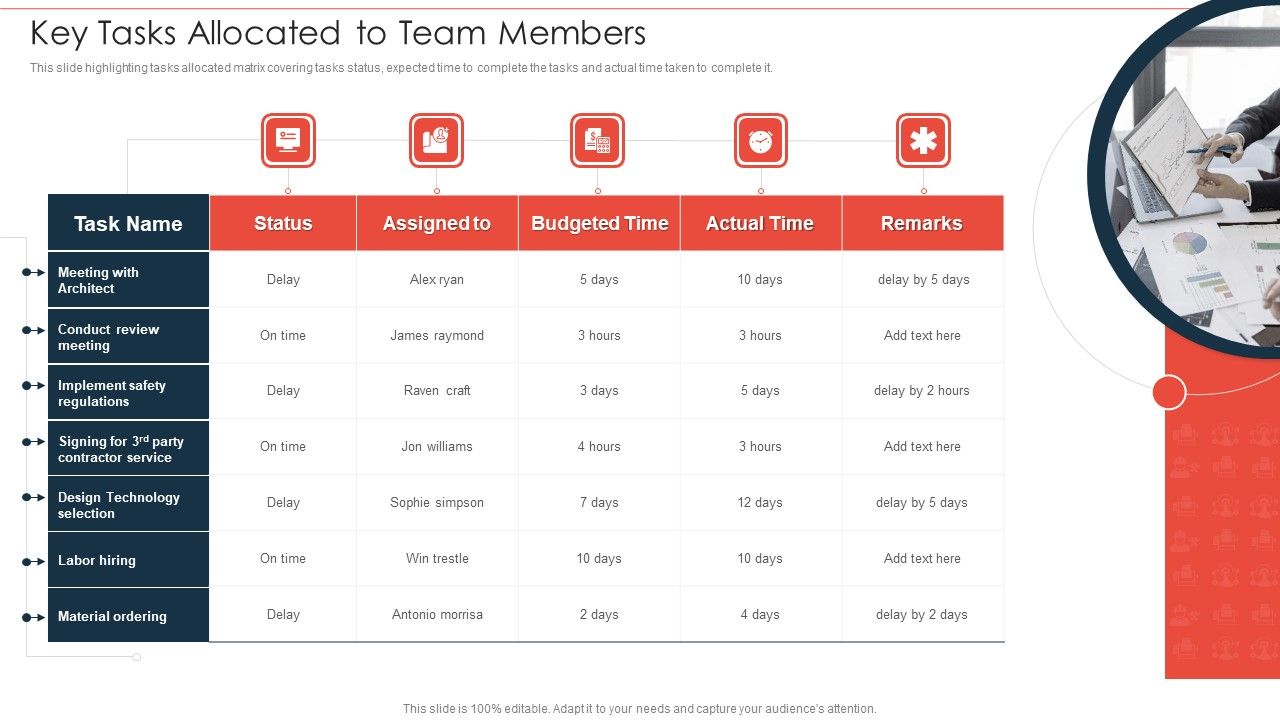The width and height of the screenshot is (1280, 720).
Task: Click the alarm clock icon above Actual Time
Action: point(760,140)
